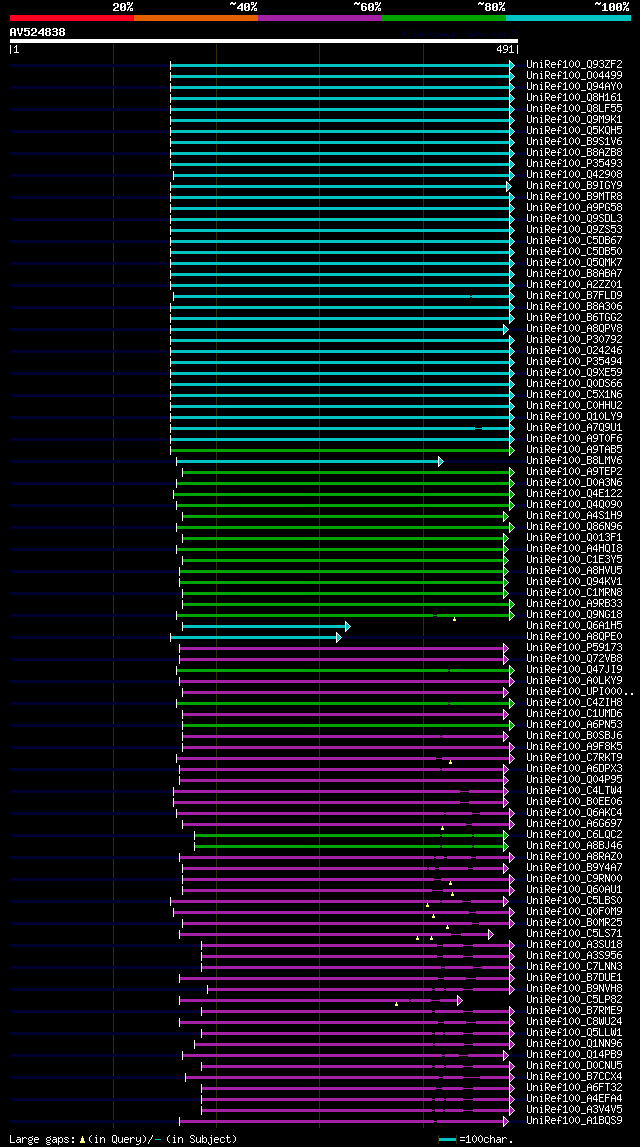Screen dimensions: 640x1147
Task: Select the UniRef100_C5DB67 label
Action: pyautogui.click(x=574, y=241)
